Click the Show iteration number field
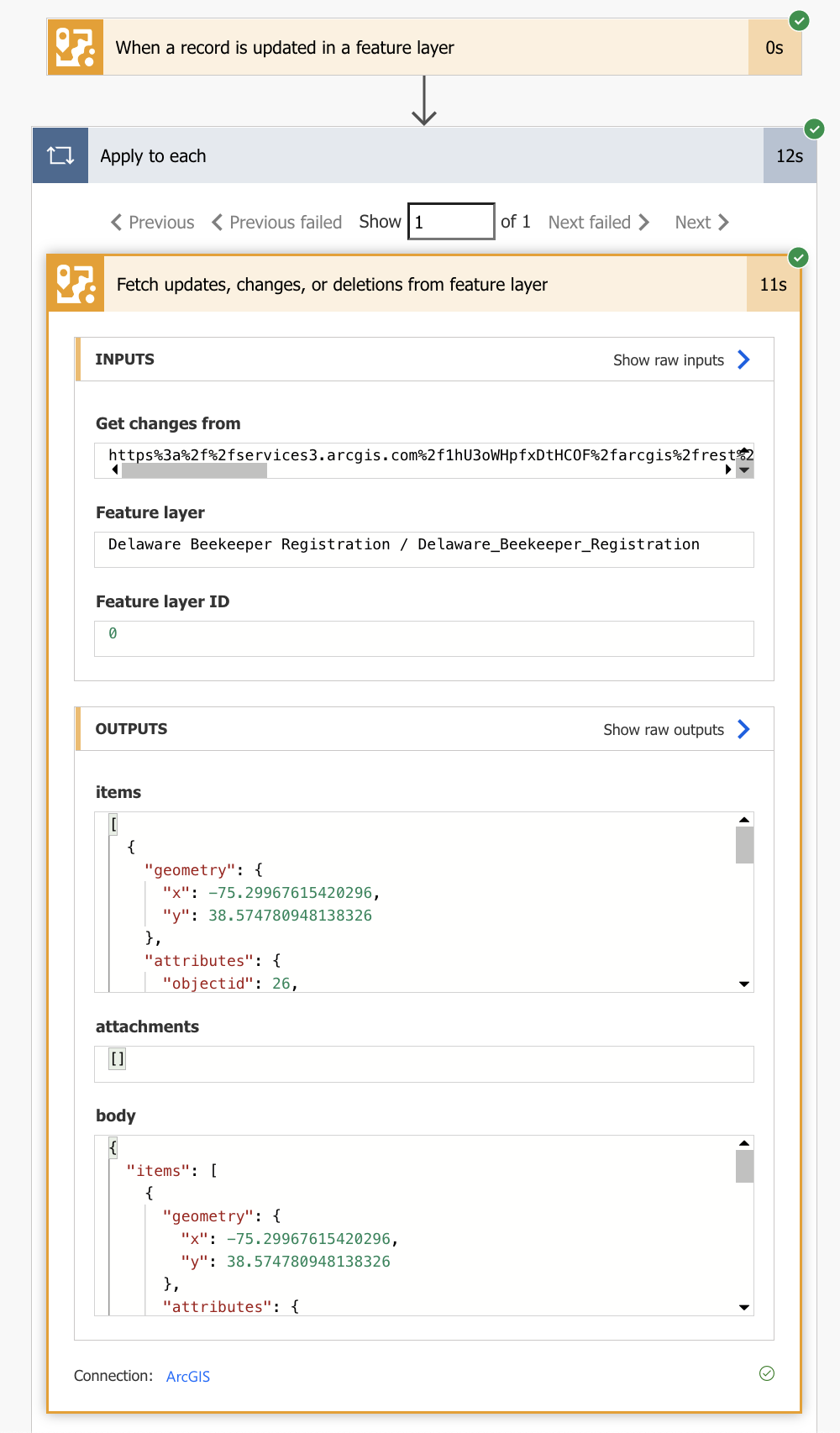The width and height of the screenshot is (840, 1433). click(x=451, y=222)
